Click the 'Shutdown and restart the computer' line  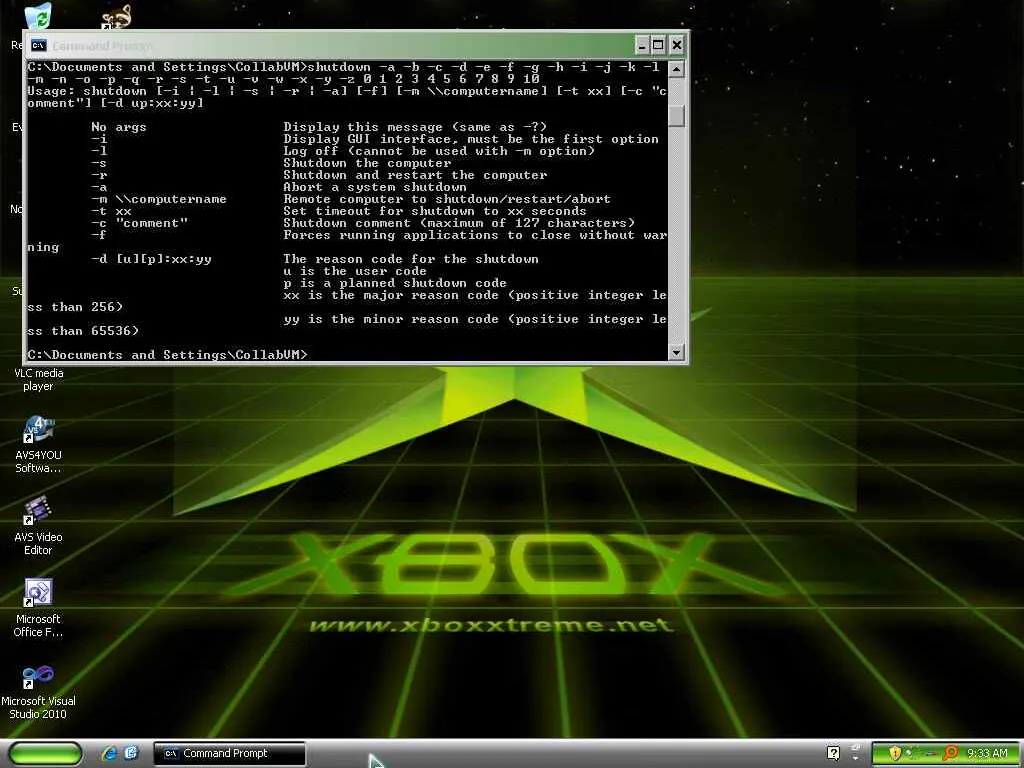(415, 175)
